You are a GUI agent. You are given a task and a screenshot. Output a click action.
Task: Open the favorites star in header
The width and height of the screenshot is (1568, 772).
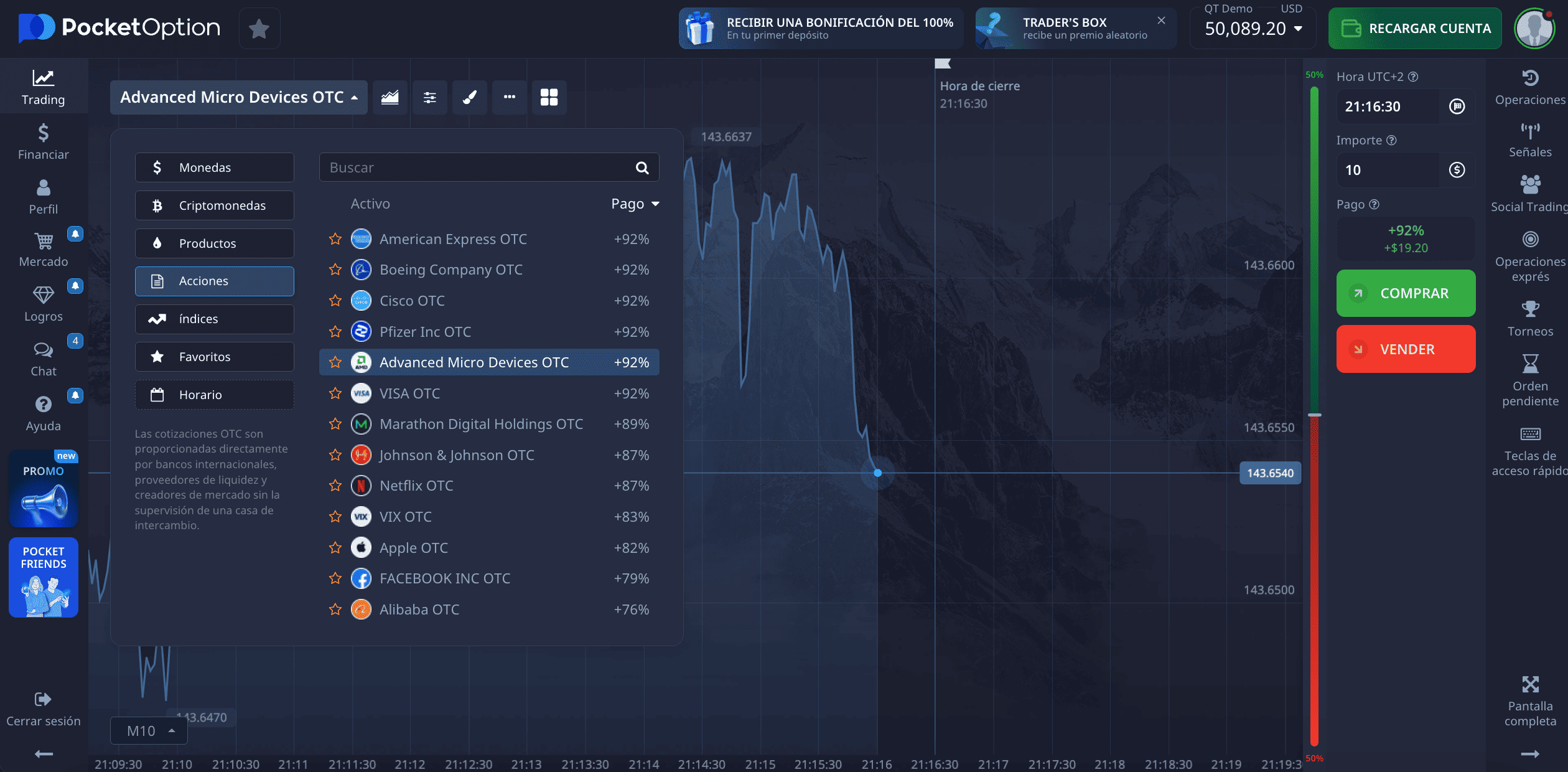tap(259, 28)
